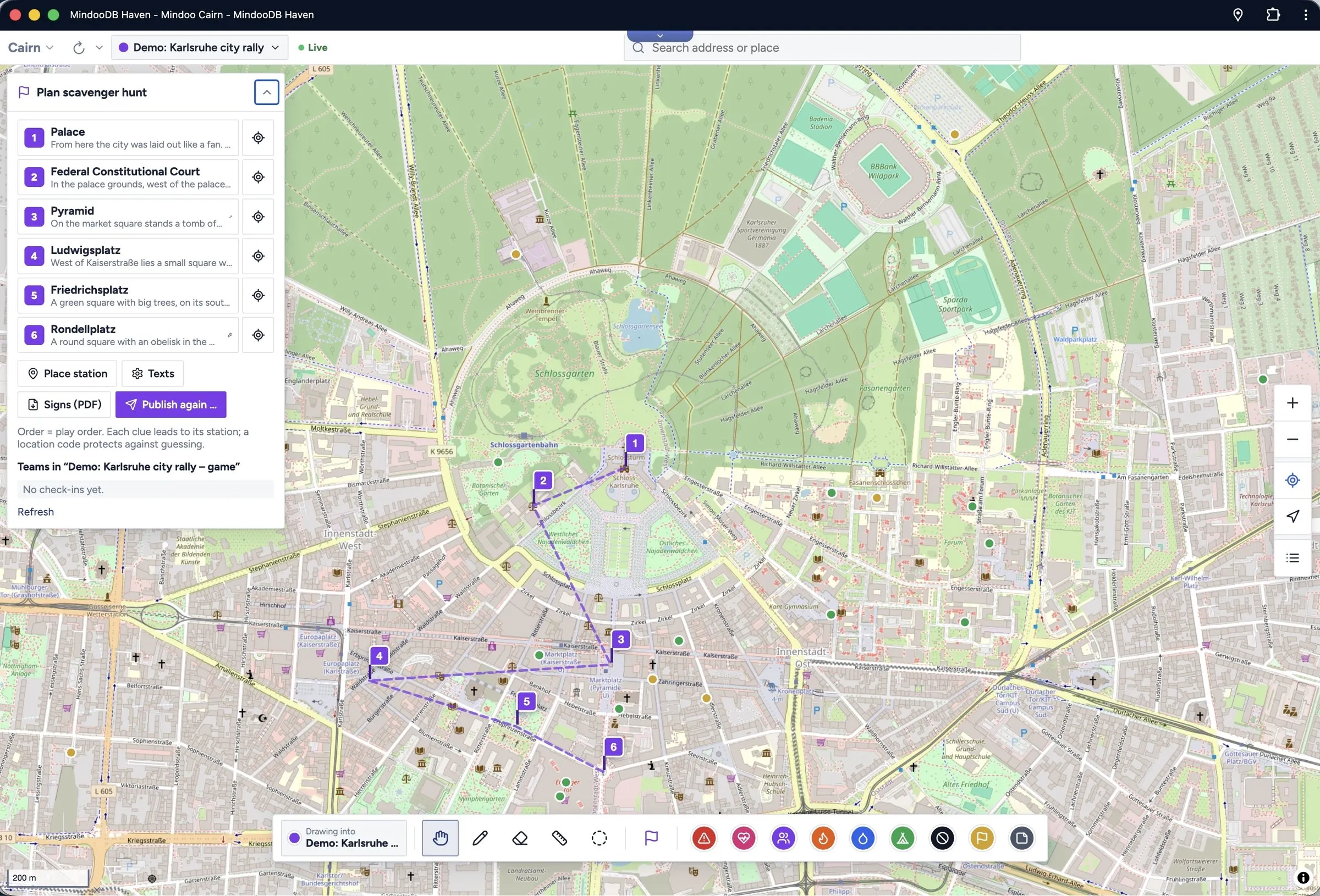Choose the black prohibited marker
This screenshot has width=1320, height=896.
pyautogui.click(x=942, y=838)
